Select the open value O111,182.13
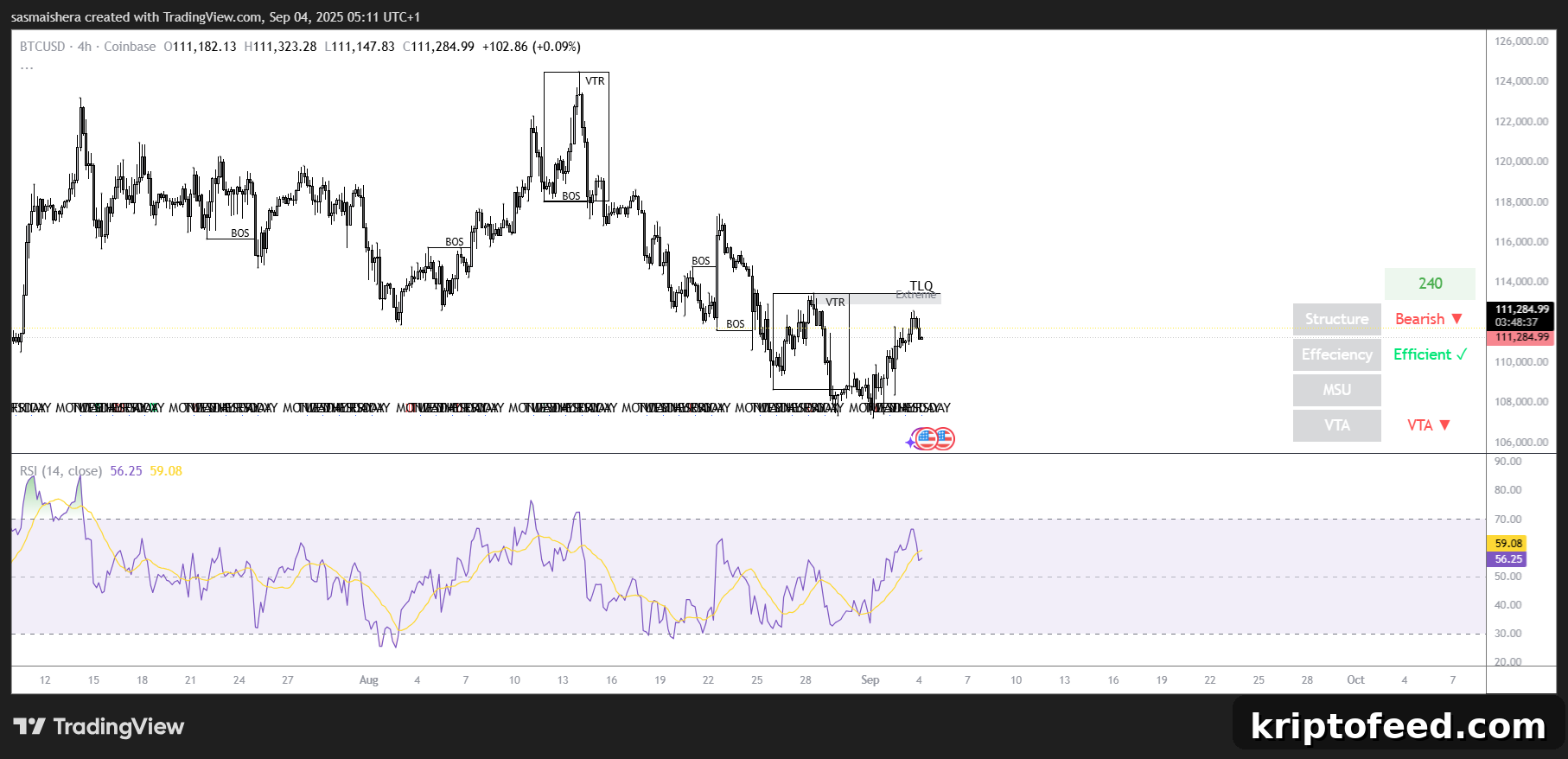Image resolution: width=1568 pixels, height=759 pixels. pos(200,47)
